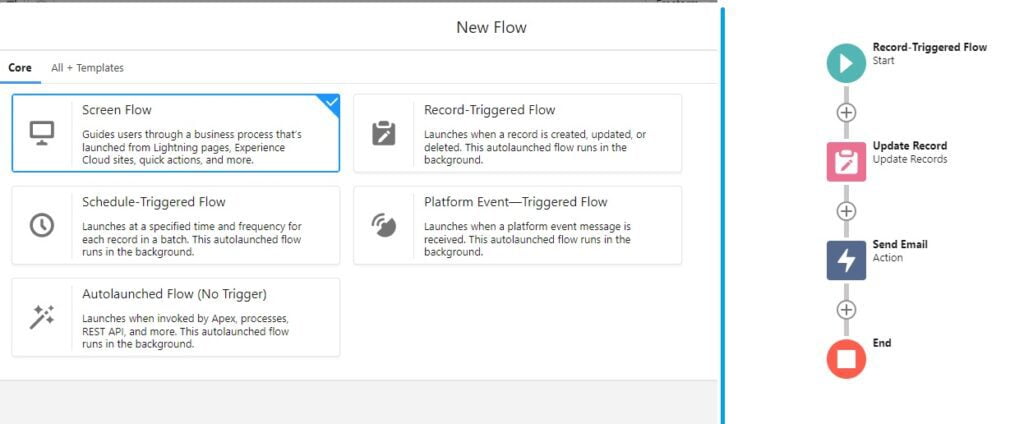This screenshot has height=424, width=1024.
Task: Click the Action subtitle under Send Email
Action: pyautogui.click(x=888, y=257)
